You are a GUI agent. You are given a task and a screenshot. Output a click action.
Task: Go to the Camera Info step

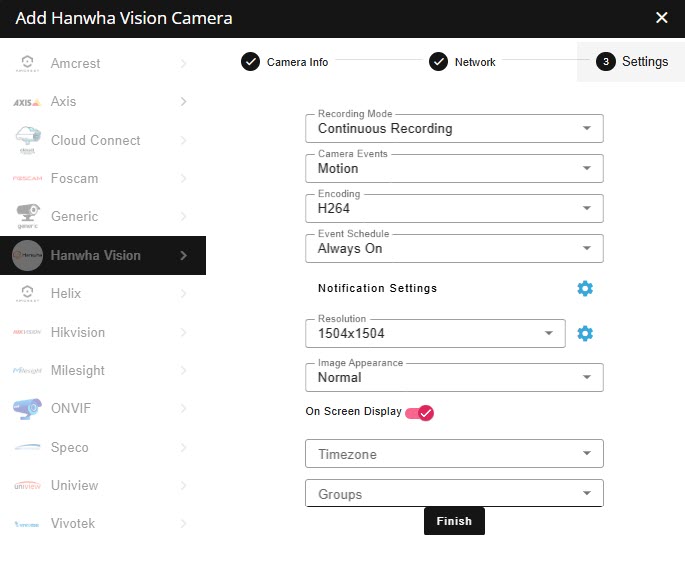285,62
